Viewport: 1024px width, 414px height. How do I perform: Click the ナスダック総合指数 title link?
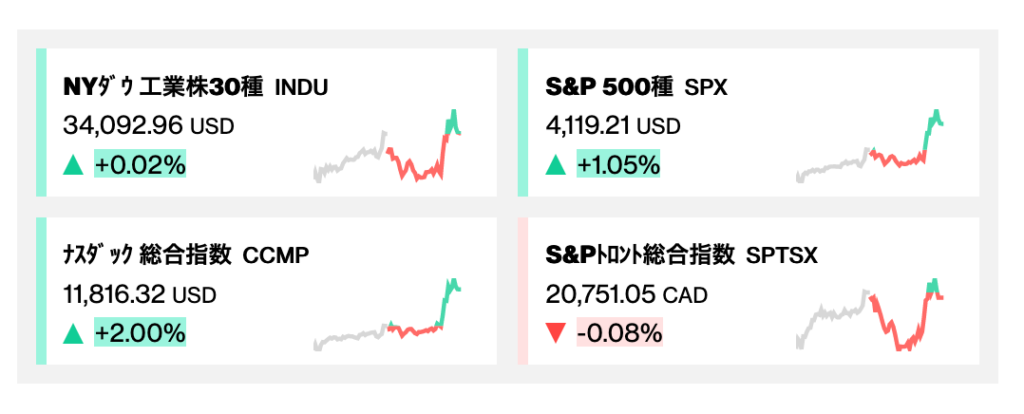point(185,256)
